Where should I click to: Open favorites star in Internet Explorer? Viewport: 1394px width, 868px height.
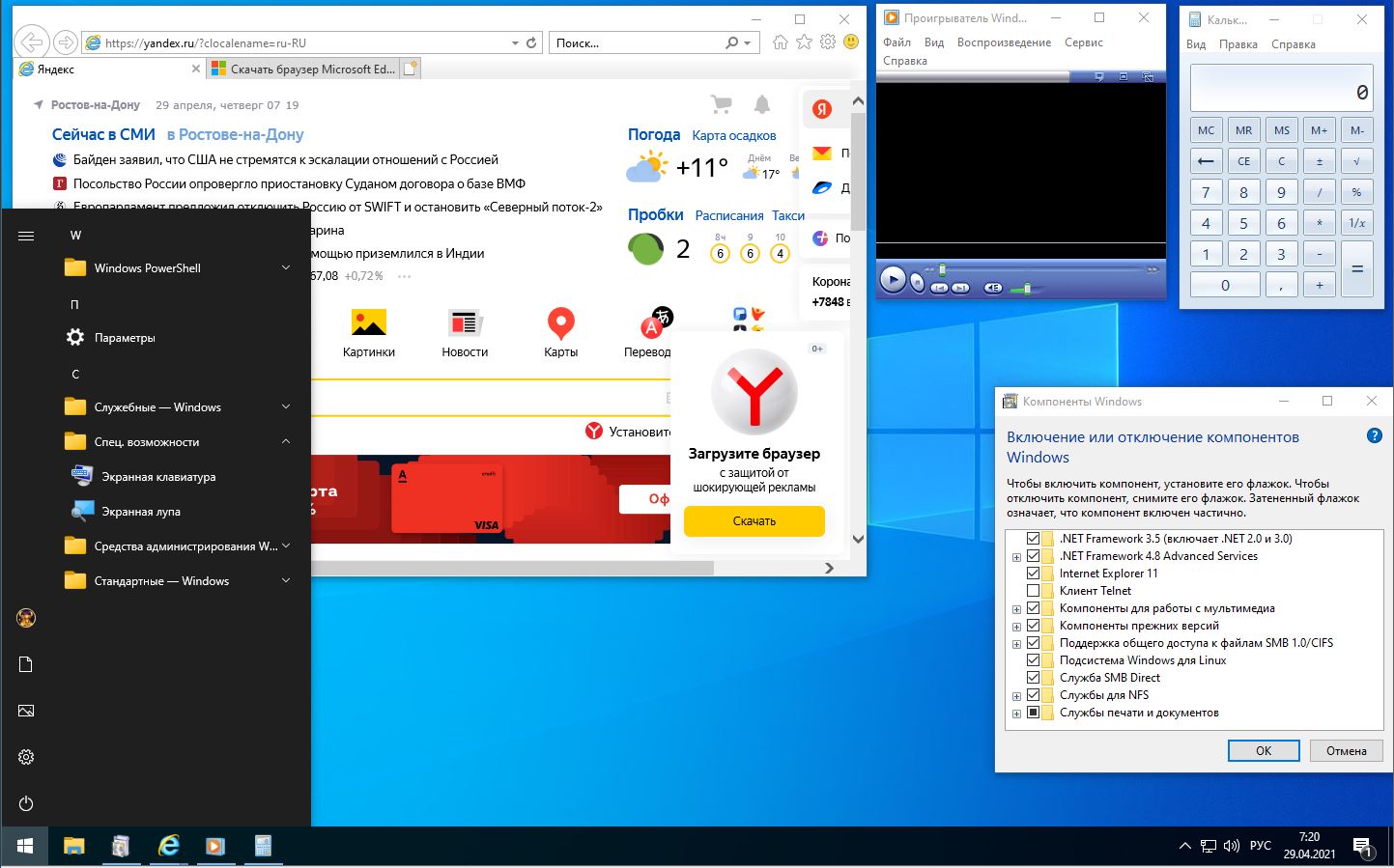(804, 42)
